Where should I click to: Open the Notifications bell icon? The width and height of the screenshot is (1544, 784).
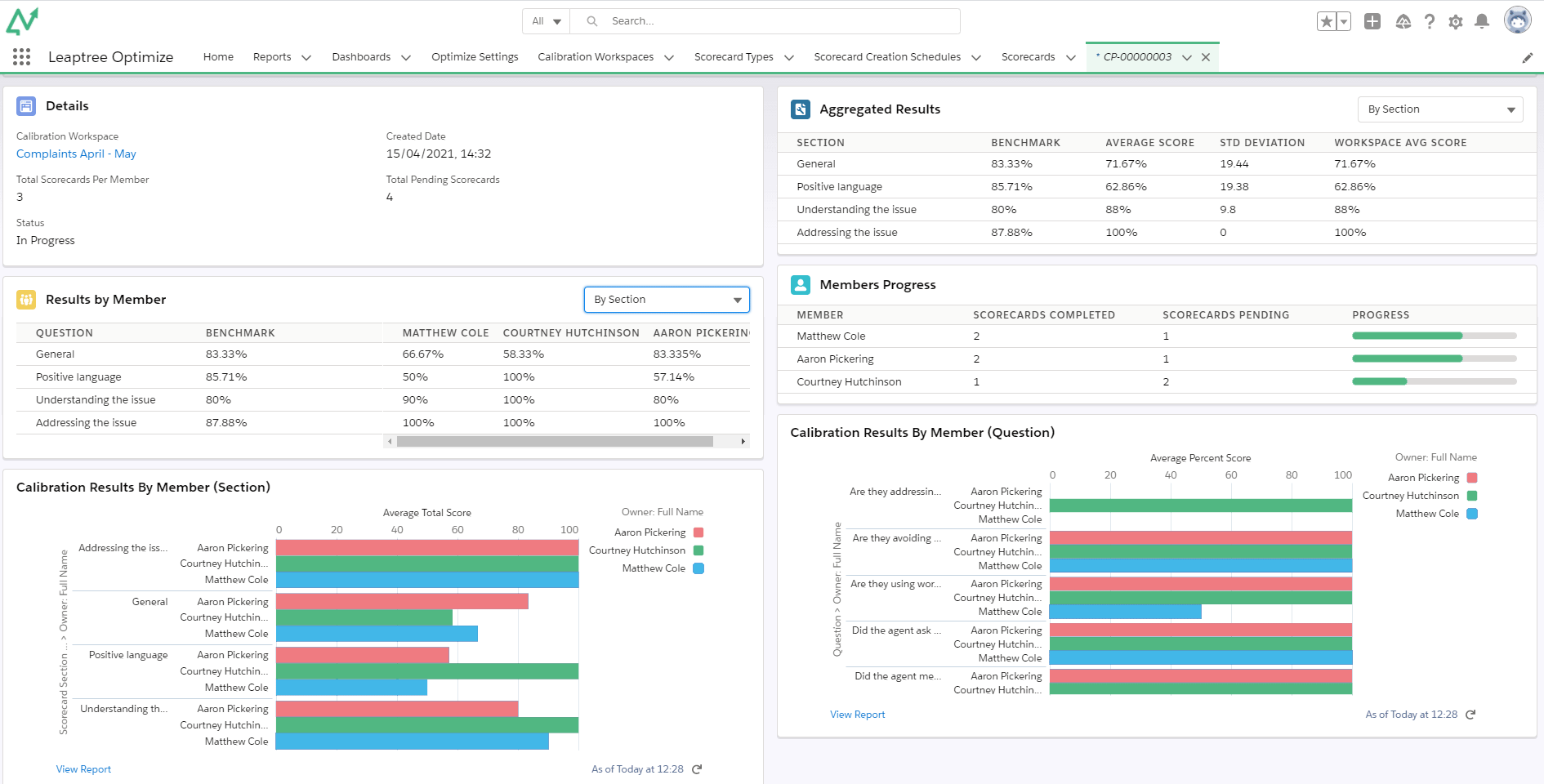1482,22
